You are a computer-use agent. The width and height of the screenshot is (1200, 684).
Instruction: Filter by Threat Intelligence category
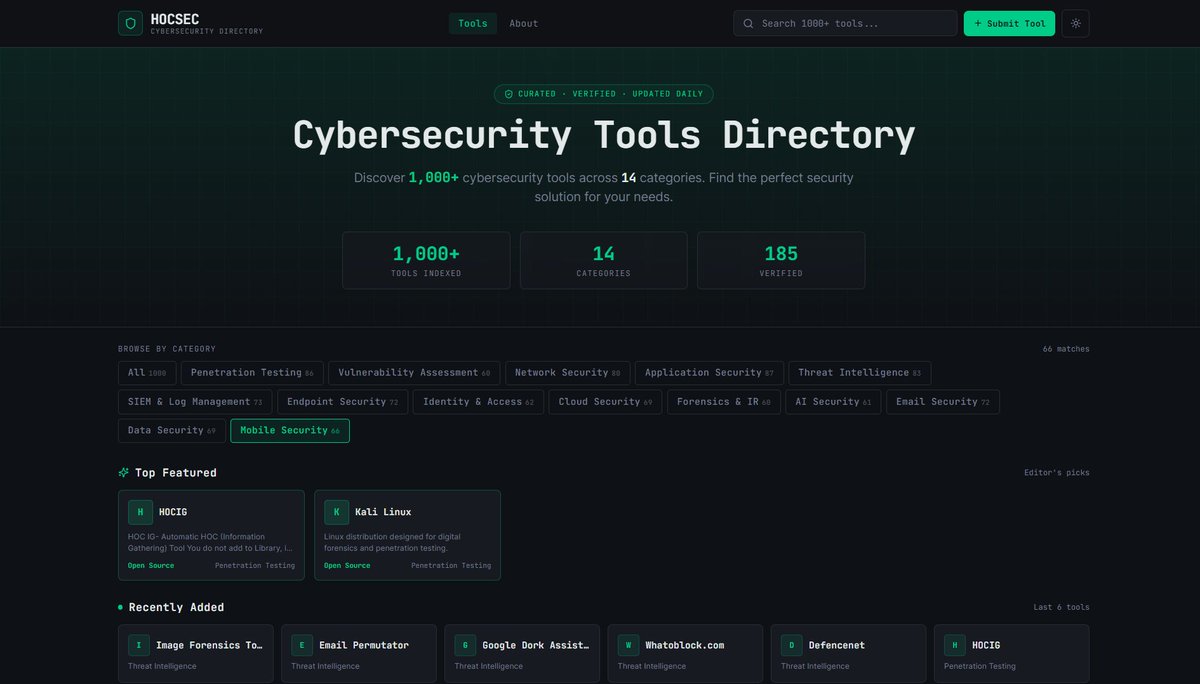pyautogui.click(x=860, y=373)
